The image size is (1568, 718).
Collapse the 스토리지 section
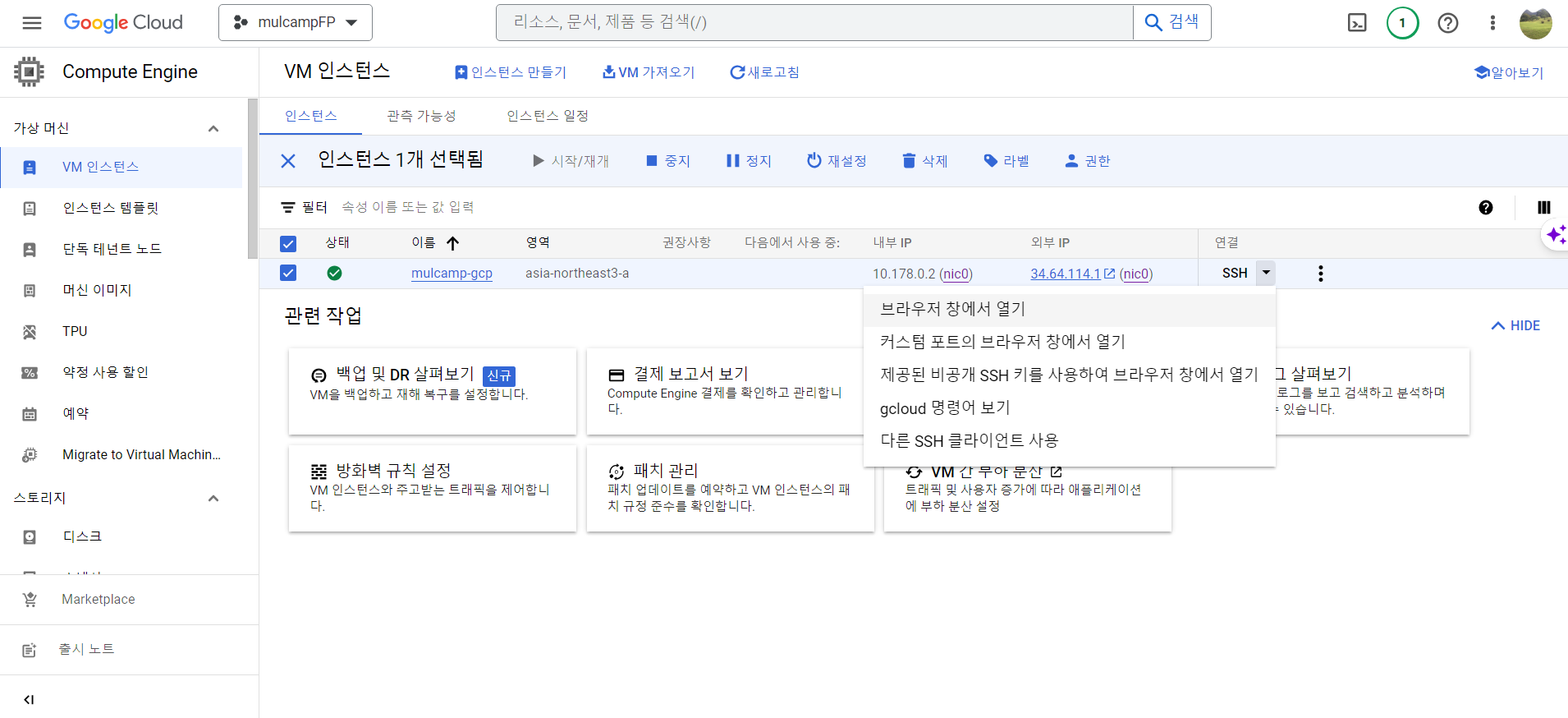pyautogui.click(x=213, y=498)
